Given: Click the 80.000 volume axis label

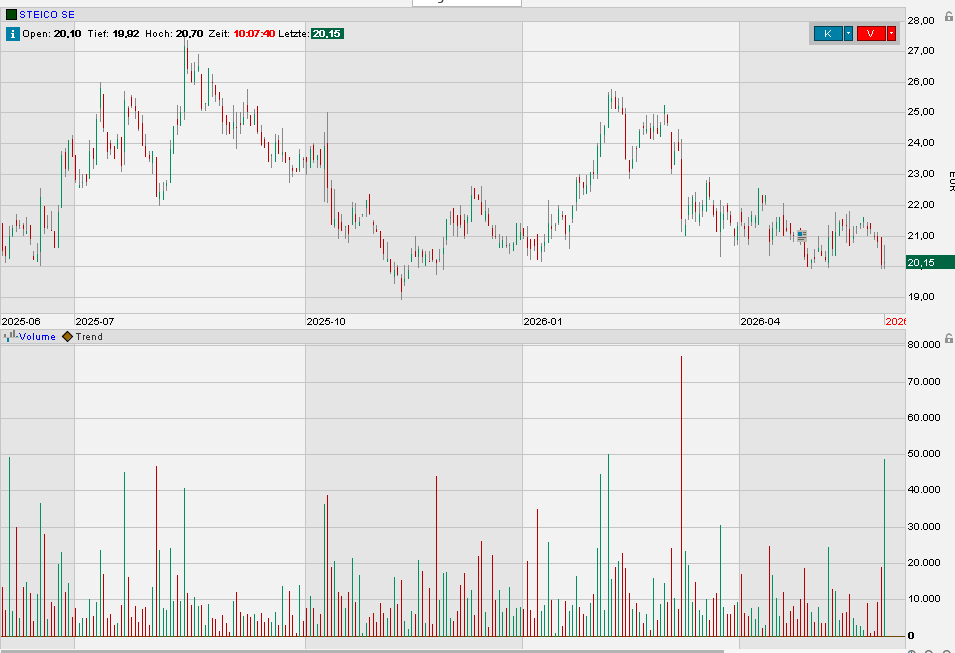Looking at the screenshot, I should tap(924, 344).
